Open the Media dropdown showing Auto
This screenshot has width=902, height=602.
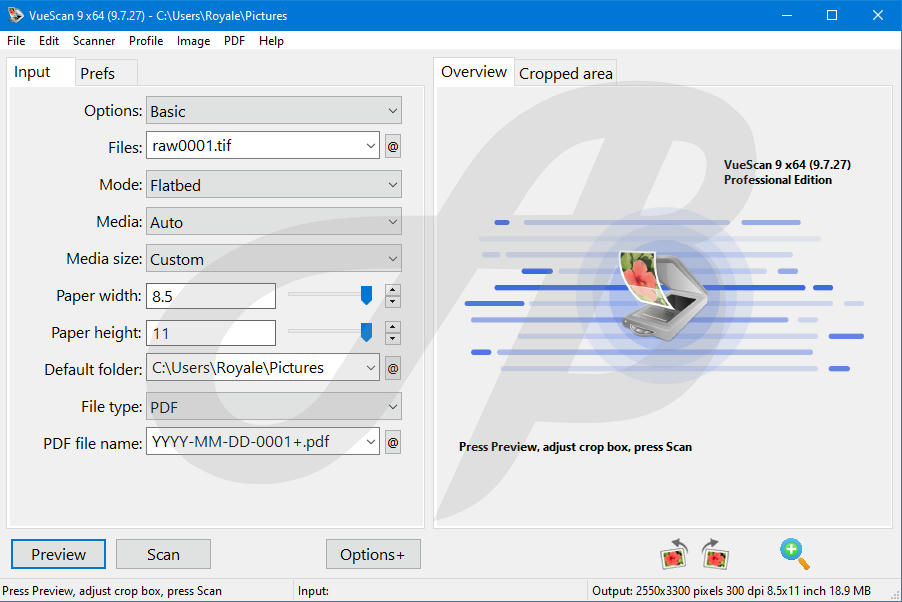coord(274,222)
